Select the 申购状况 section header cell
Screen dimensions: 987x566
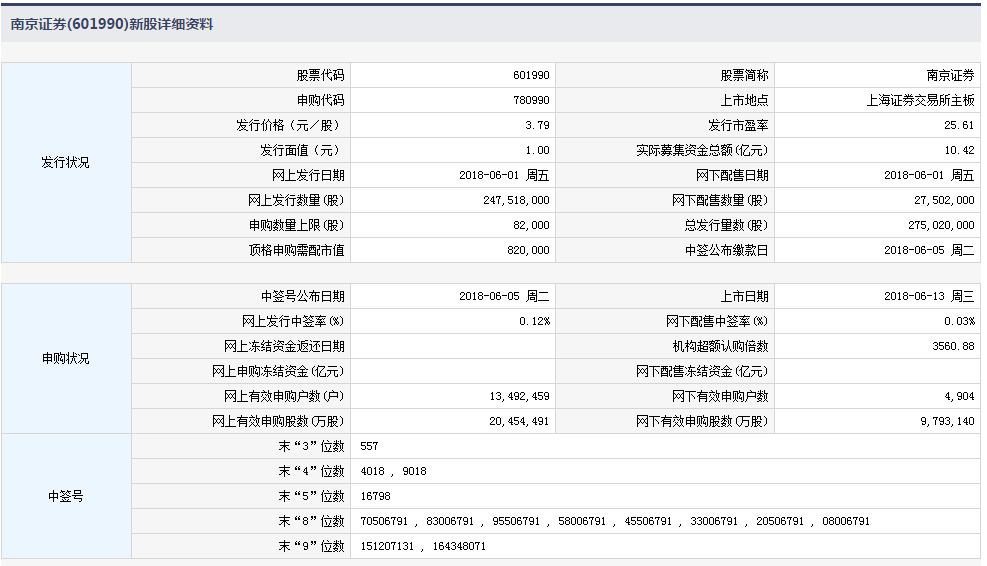(x=66, y=358)
